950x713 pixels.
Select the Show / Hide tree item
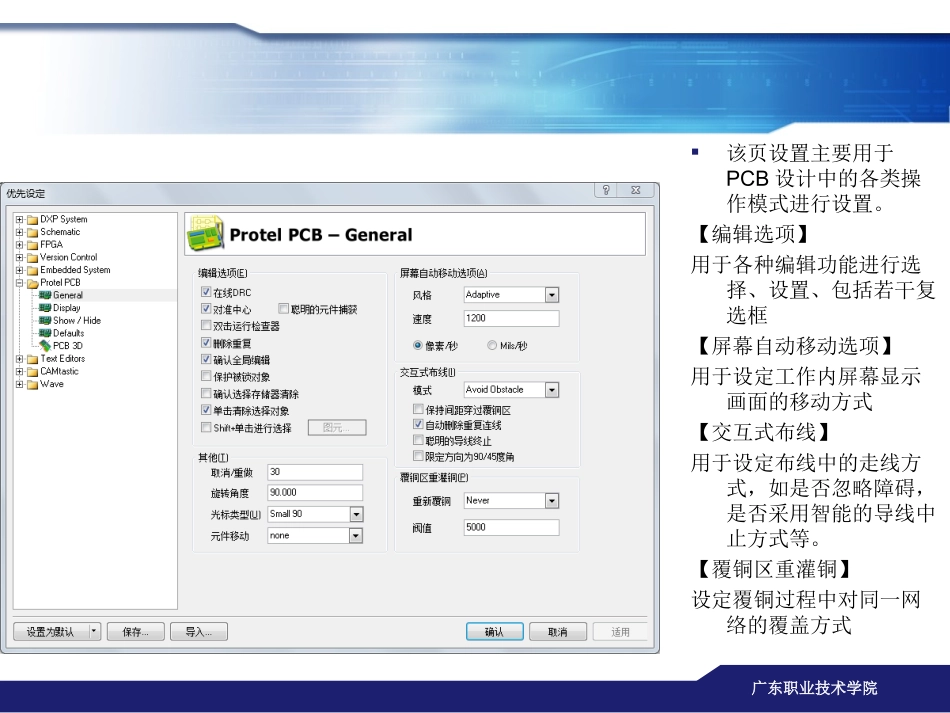77,320
